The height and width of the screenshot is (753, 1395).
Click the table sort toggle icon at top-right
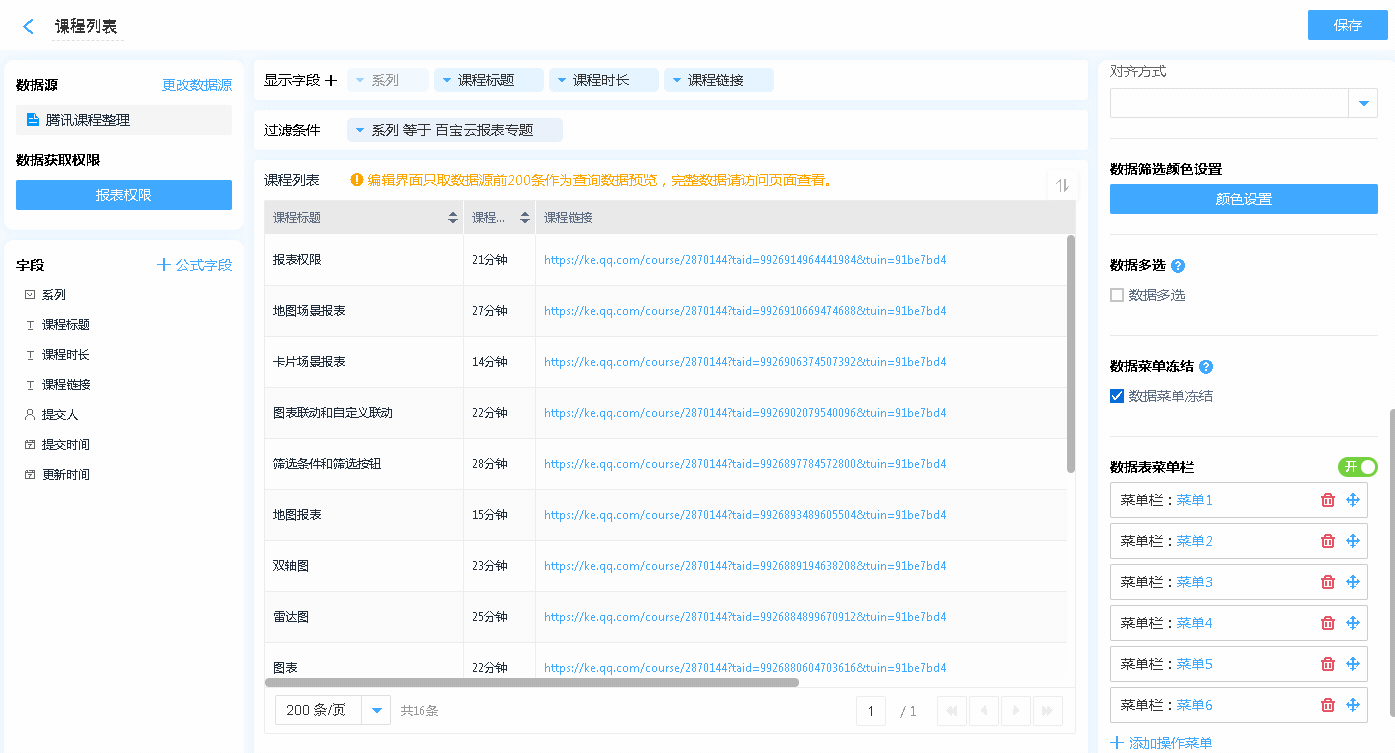(1062, 185)
